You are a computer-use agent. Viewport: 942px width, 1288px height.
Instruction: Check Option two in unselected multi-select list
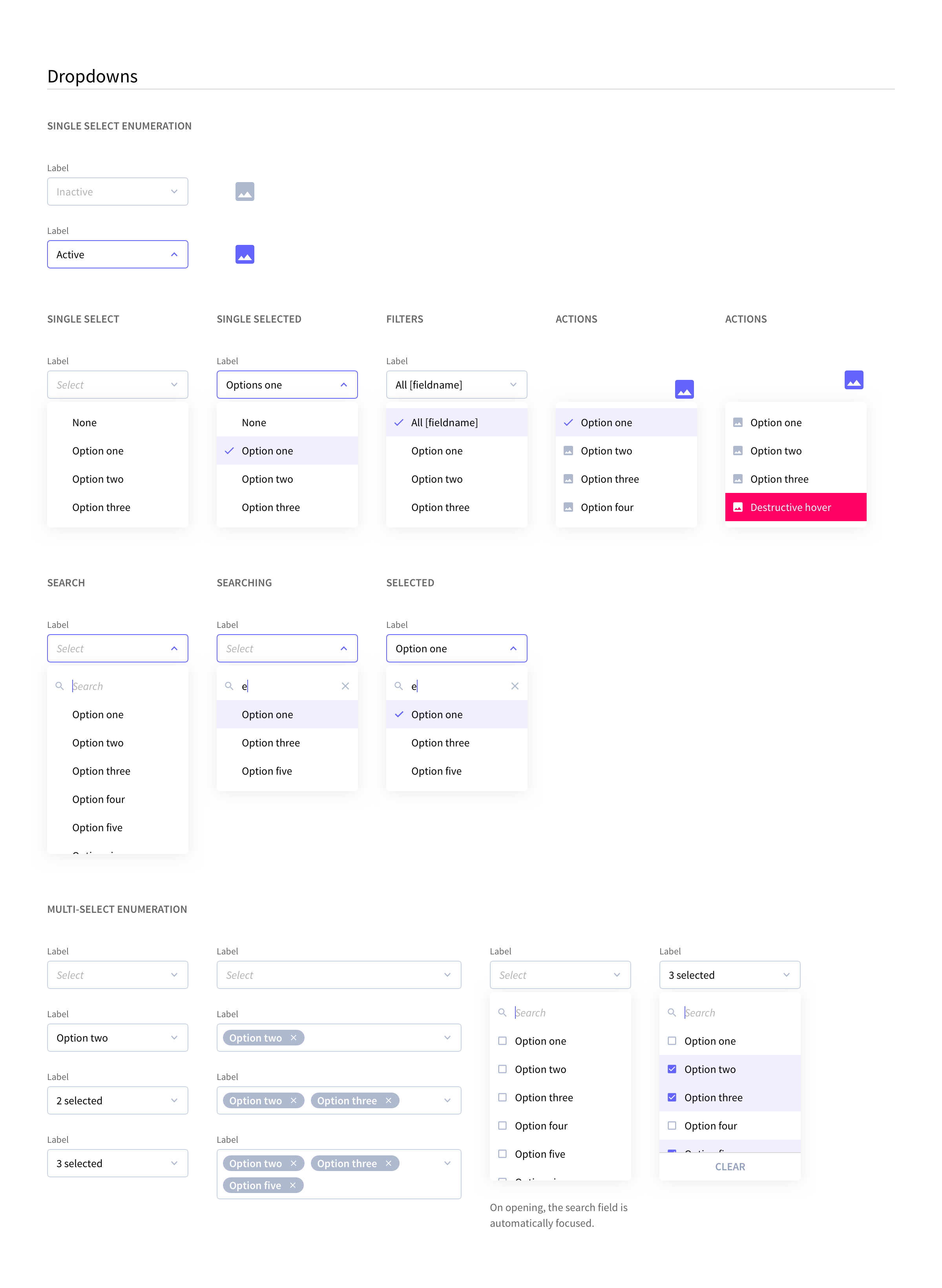tap(502, 1069)
